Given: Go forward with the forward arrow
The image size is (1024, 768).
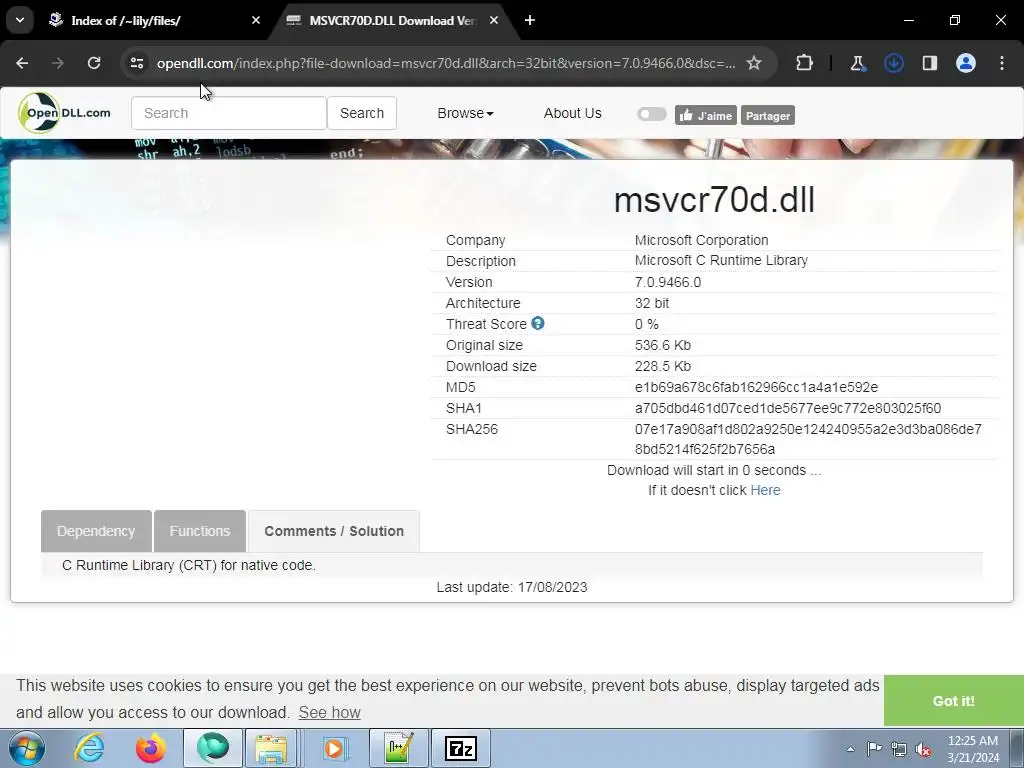Looking at the screenshot, I should (x=58, y=63).
